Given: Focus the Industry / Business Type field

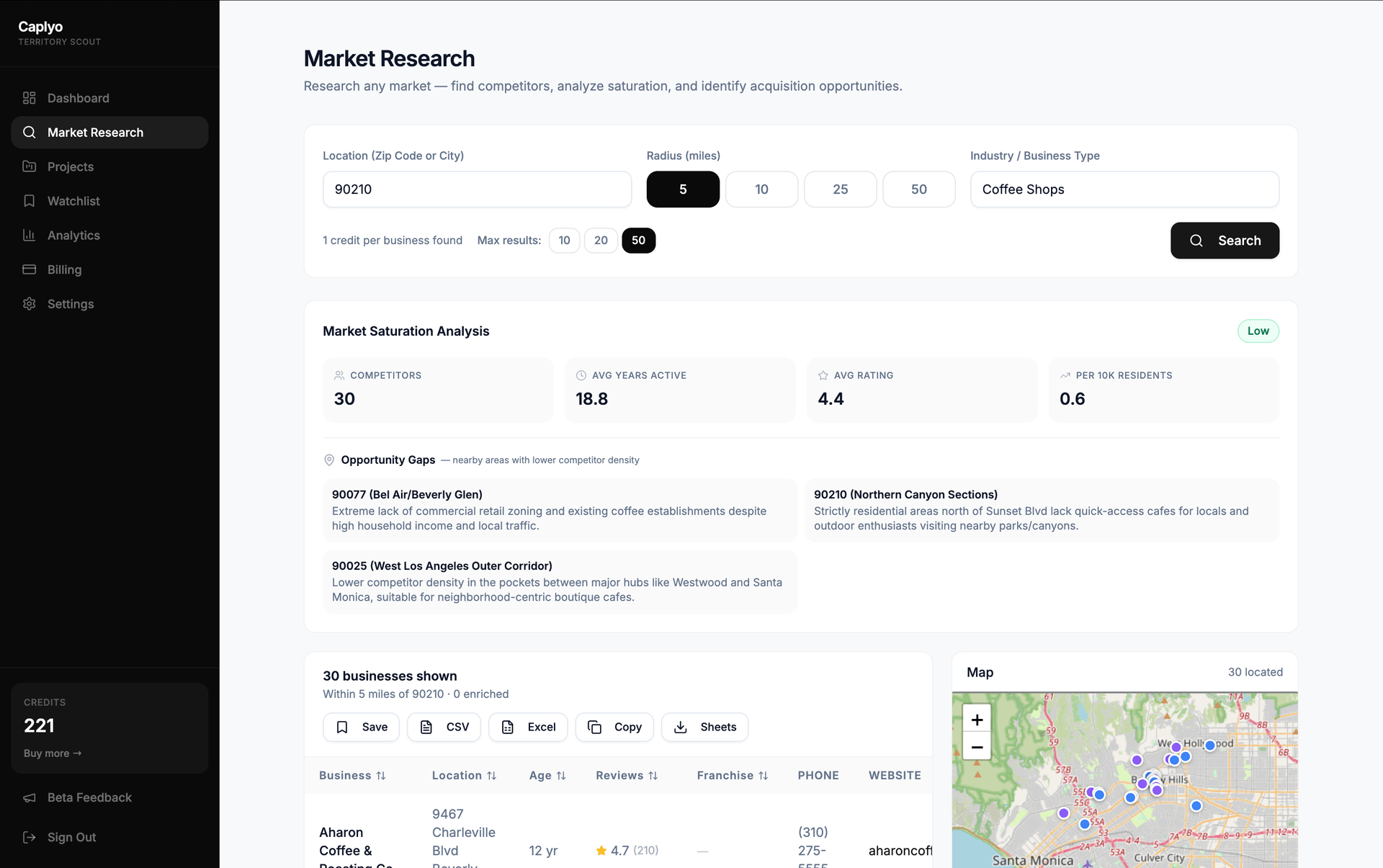Looking at the screenshot, I should tap(1124, 189).
